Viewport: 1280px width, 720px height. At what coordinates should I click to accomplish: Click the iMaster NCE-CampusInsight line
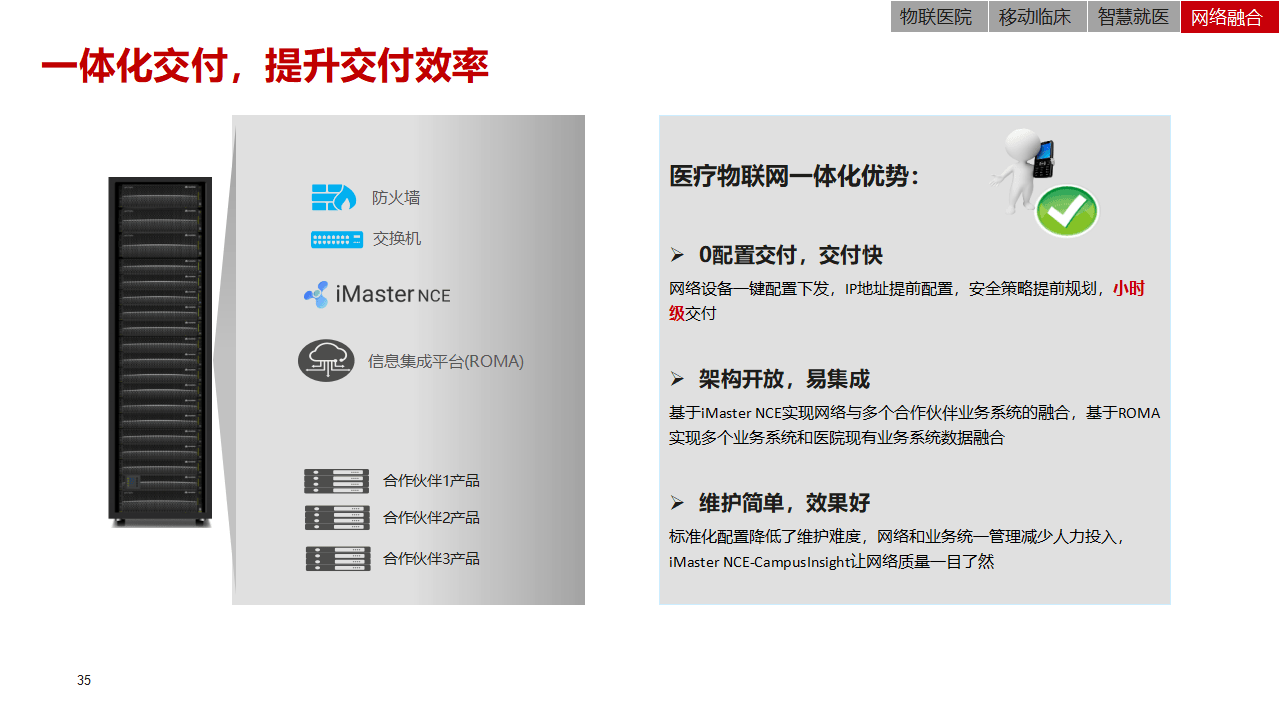(832, 562)
